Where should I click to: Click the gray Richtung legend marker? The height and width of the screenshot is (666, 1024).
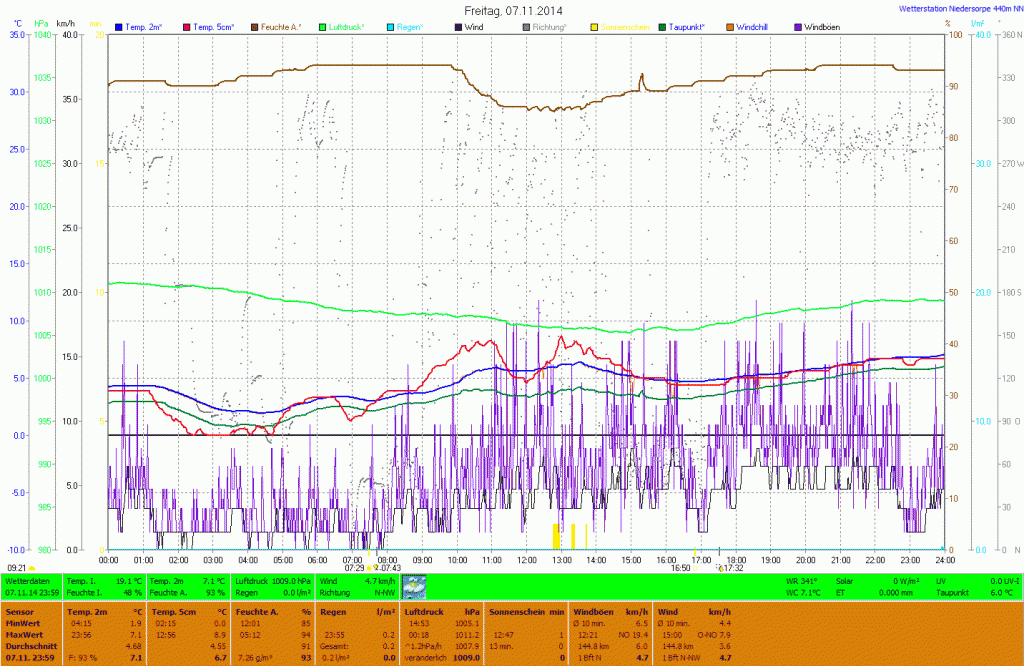(x=526, y=26)
